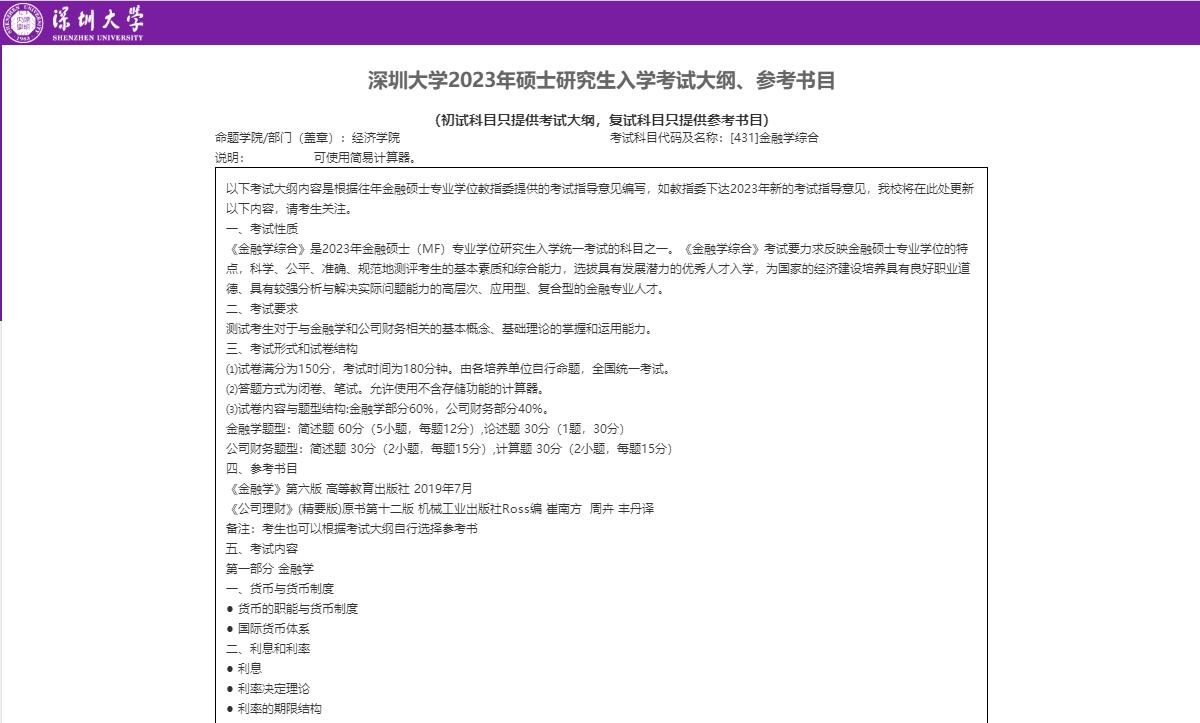Click reference 《公司理财》(精要版)原书第十二版
The image size is (1200, 723).
pyautogui.click(x=441, y=509)
